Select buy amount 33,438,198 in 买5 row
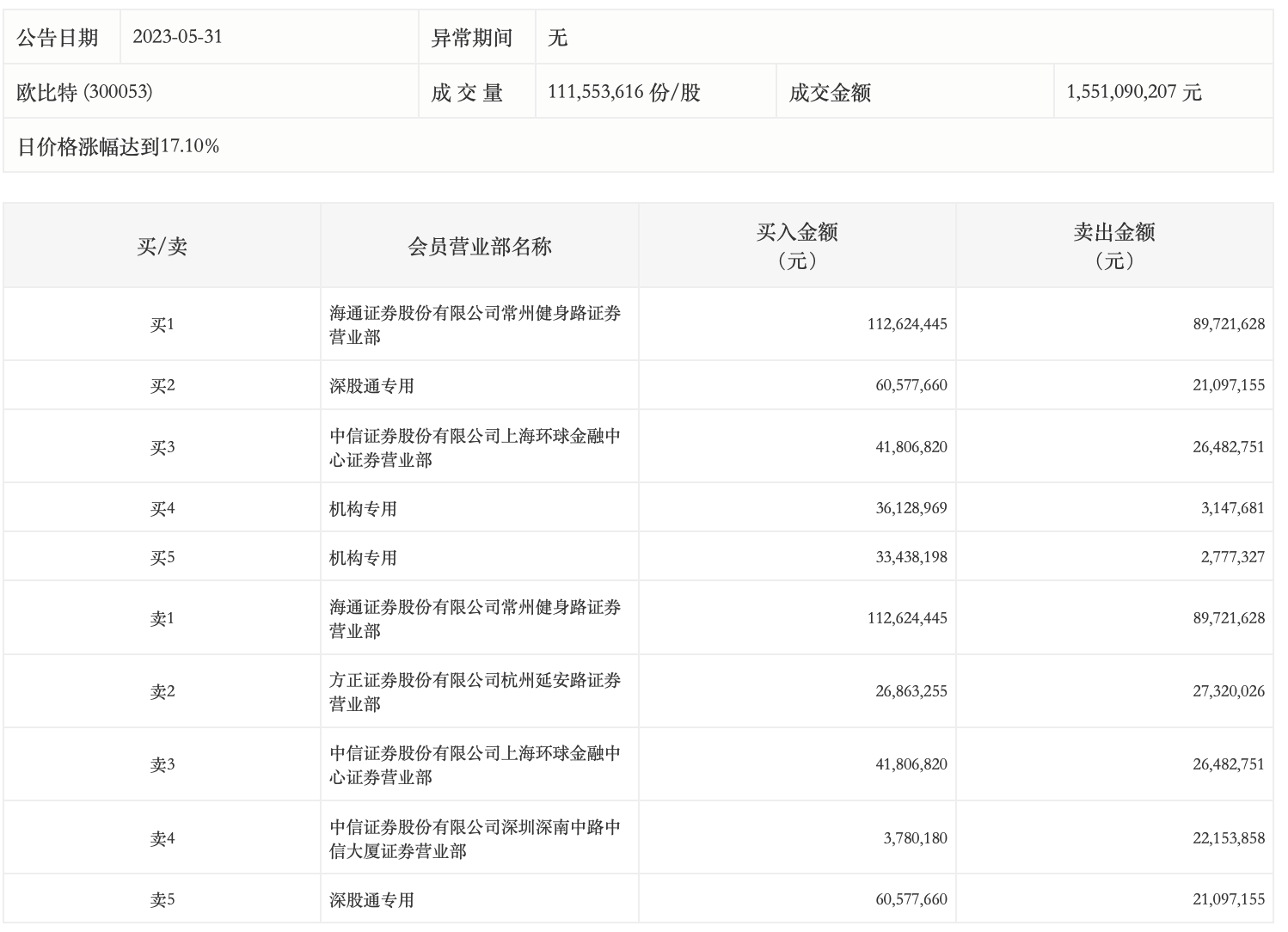The width and height of the screenshot is (1288, 932). [x=911, y=557]
